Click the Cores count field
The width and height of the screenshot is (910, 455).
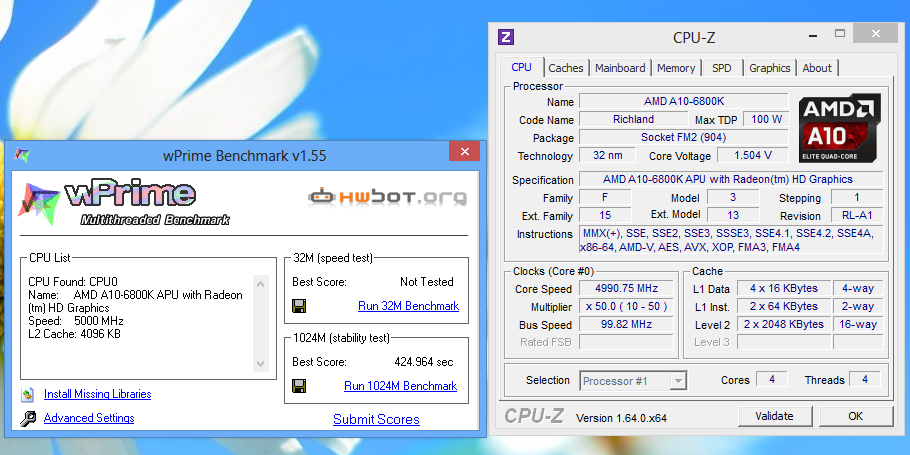771,380
